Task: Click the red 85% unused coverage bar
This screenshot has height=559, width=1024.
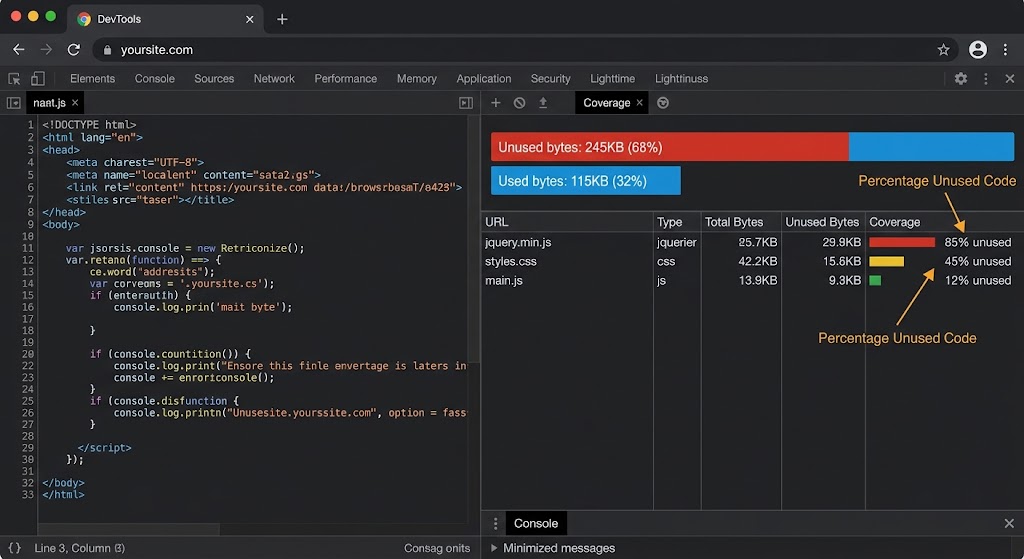Action: click(x=902, y=242)
